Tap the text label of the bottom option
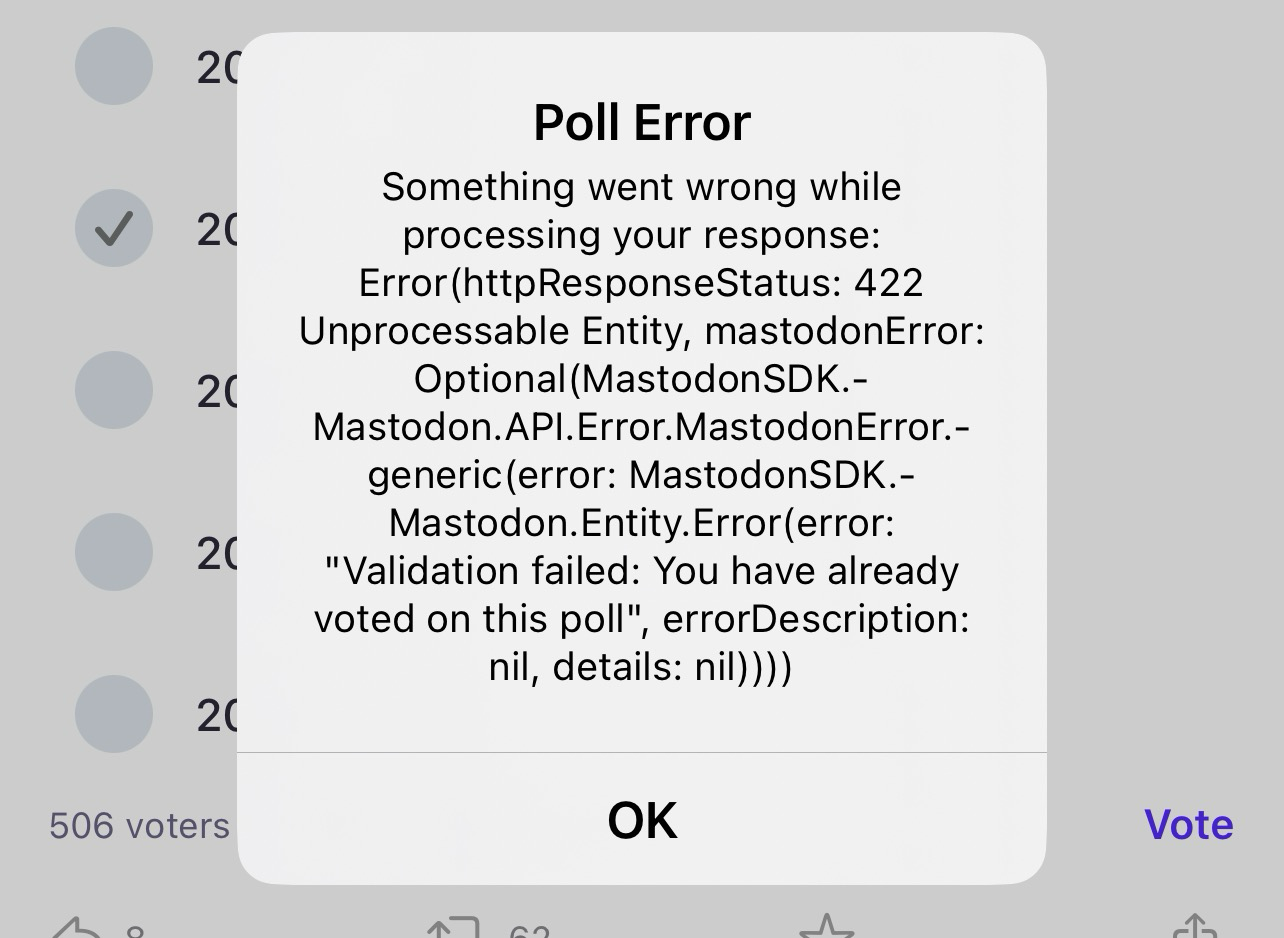The width and height of the screenshot is (1284, 938). click(217, 716)
